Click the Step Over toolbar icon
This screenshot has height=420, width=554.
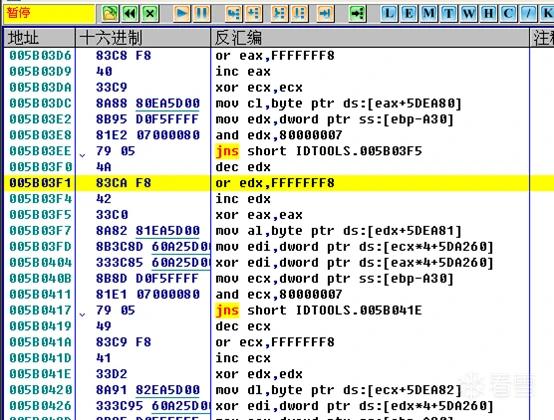click(x=254, y=14)
